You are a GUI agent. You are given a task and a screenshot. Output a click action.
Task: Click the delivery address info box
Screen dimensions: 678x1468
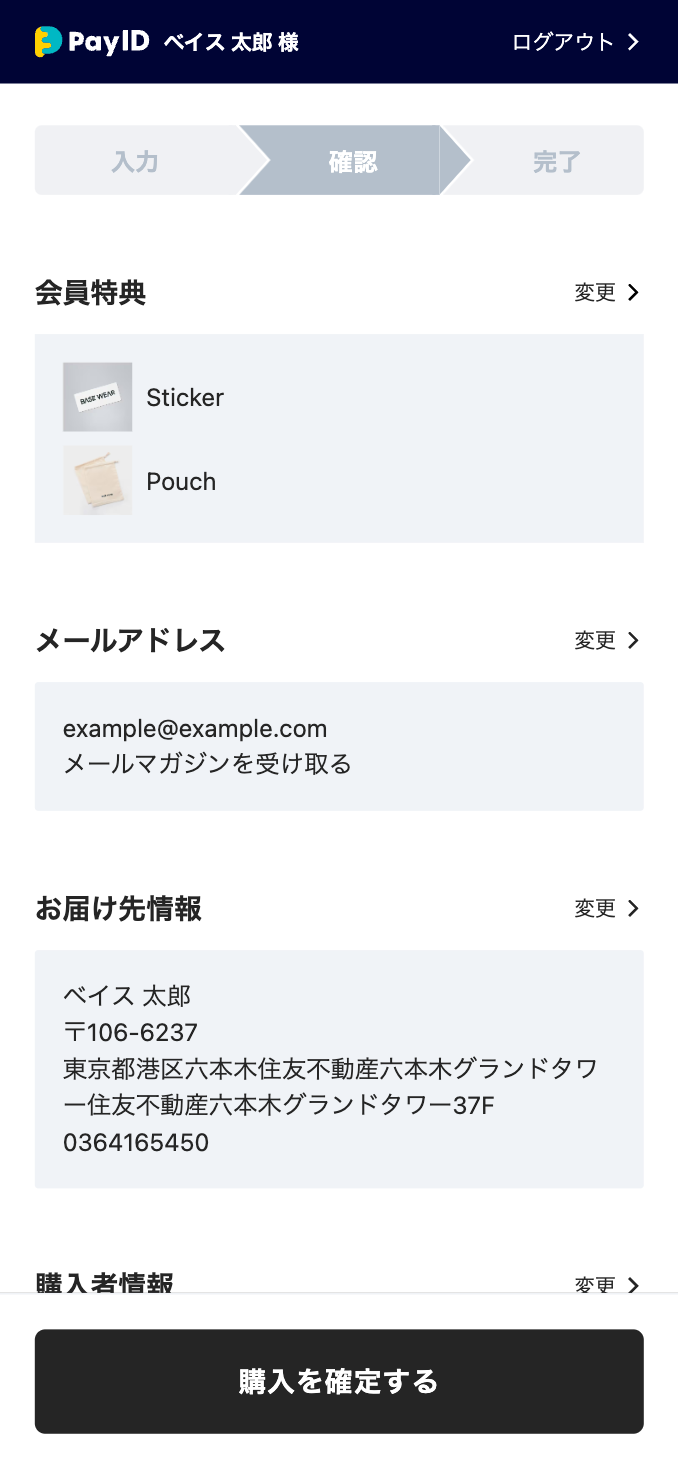(339, 1069)
